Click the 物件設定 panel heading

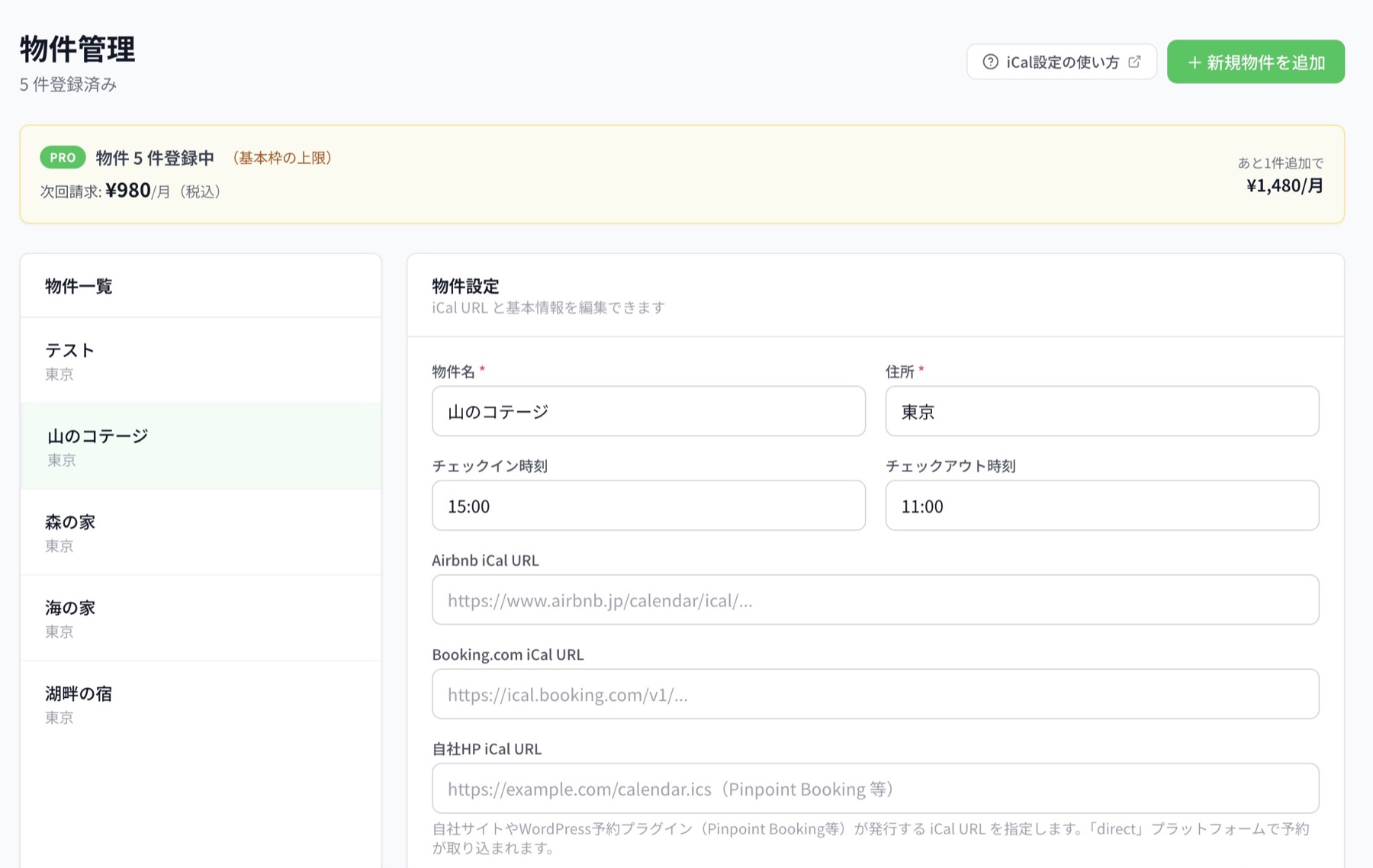click(x=465, y=286)
